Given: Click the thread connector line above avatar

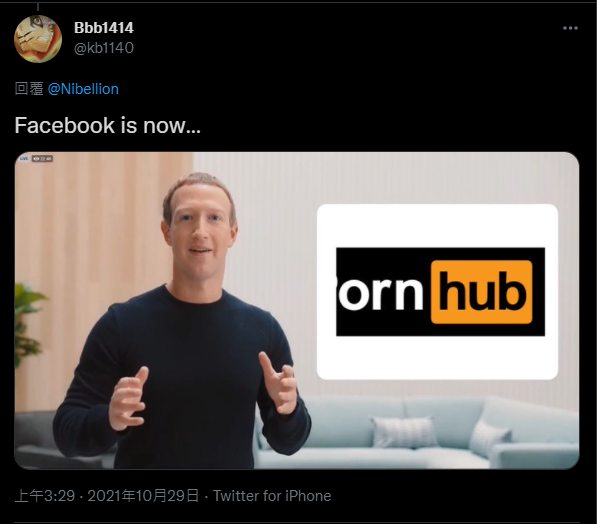Looking at the screenshot, I should pyautogui.click(x=38, y=5).
